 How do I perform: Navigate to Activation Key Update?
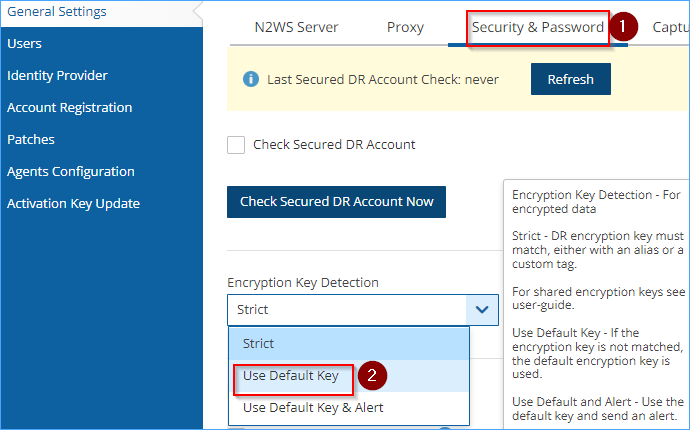(73, 204)
